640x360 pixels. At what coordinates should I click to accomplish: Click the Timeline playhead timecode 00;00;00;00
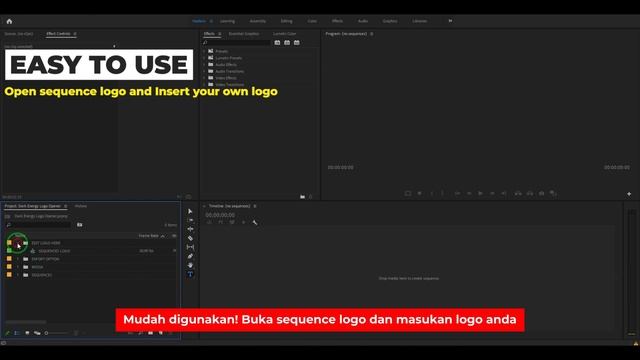pos(220,215)
